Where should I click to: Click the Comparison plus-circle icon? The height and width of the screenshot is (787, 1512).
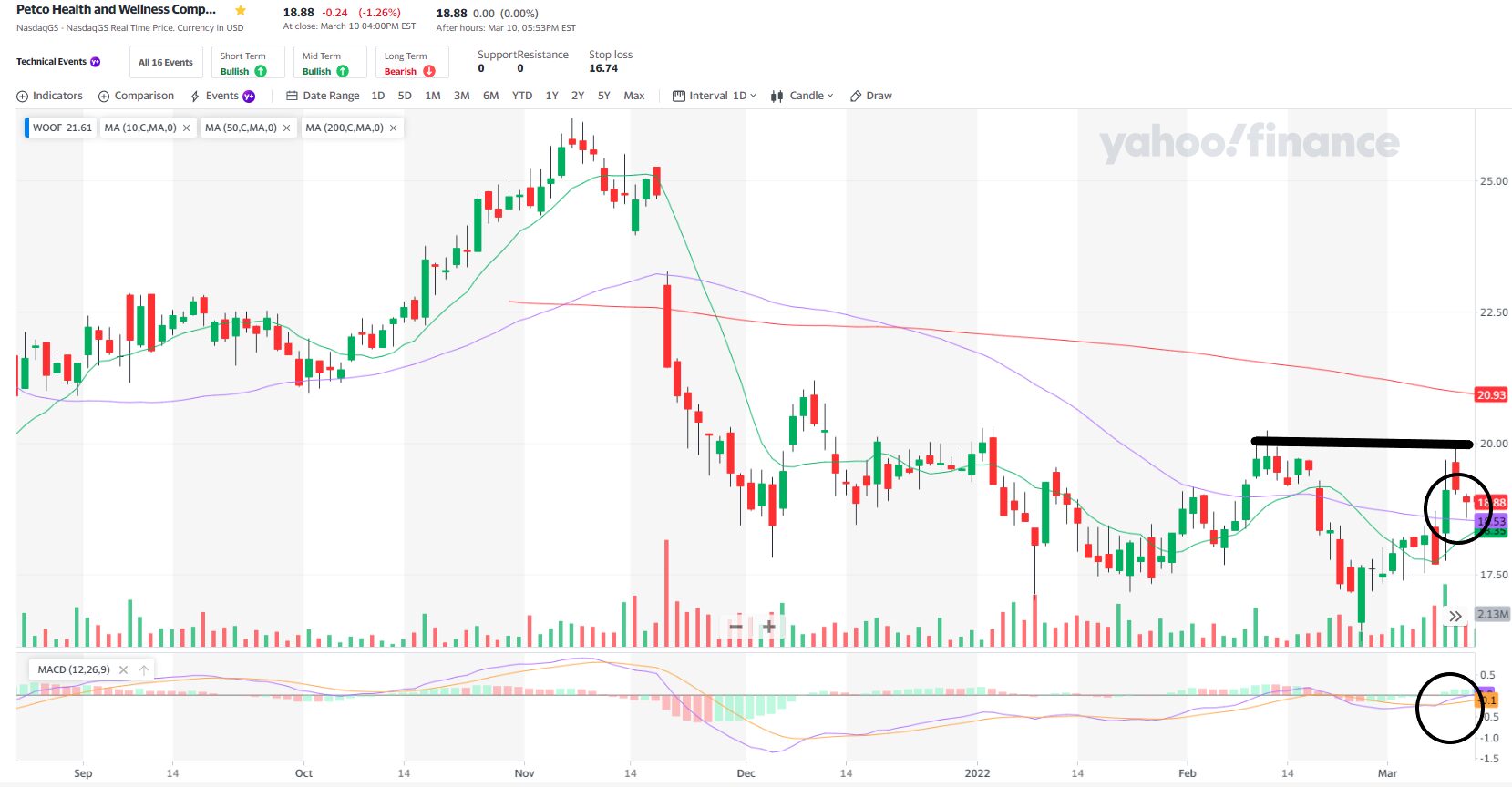pyautogui.click(x=104, y=96)
